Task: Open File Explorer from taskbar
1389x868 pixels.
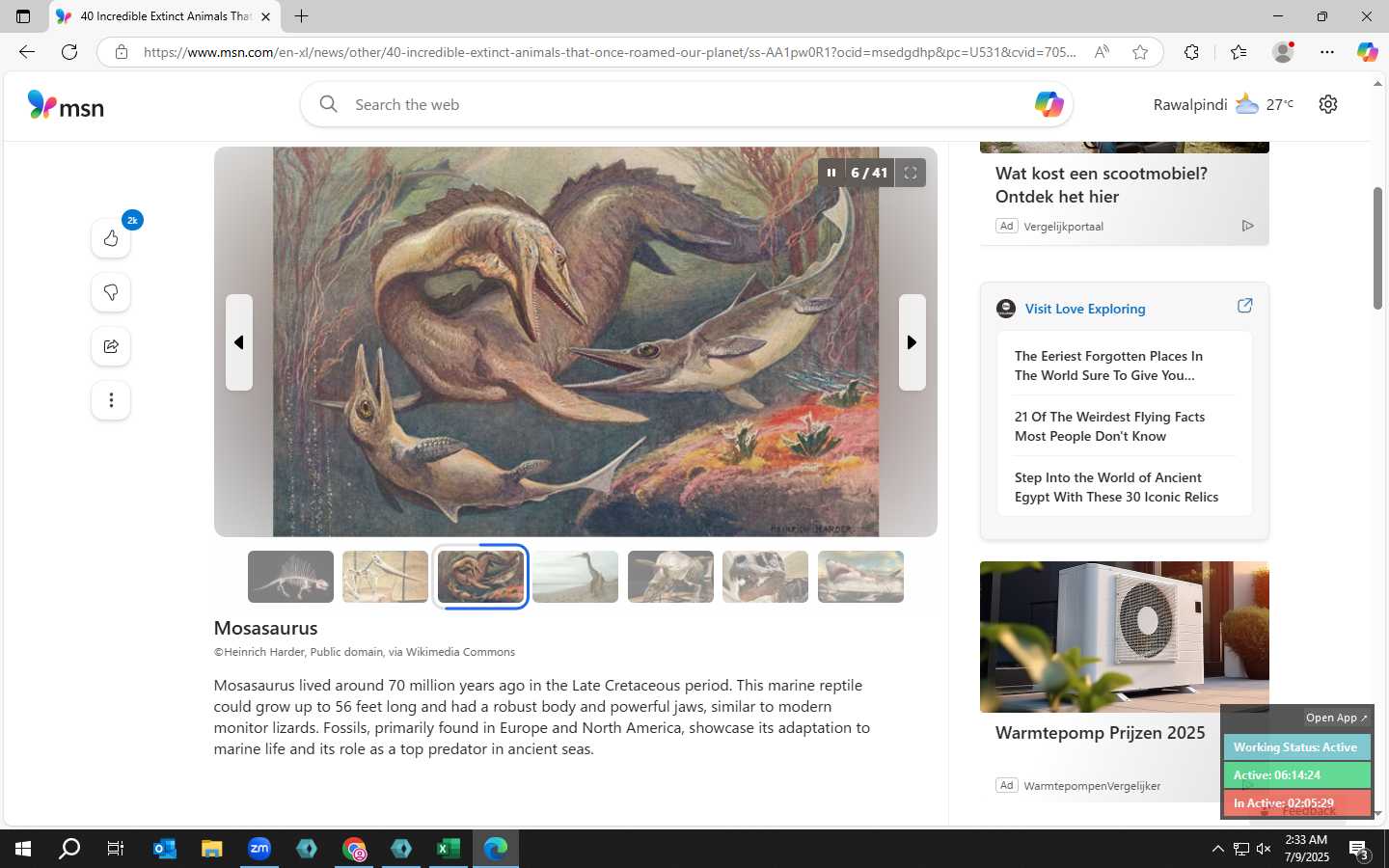Action: pos(212,849)
